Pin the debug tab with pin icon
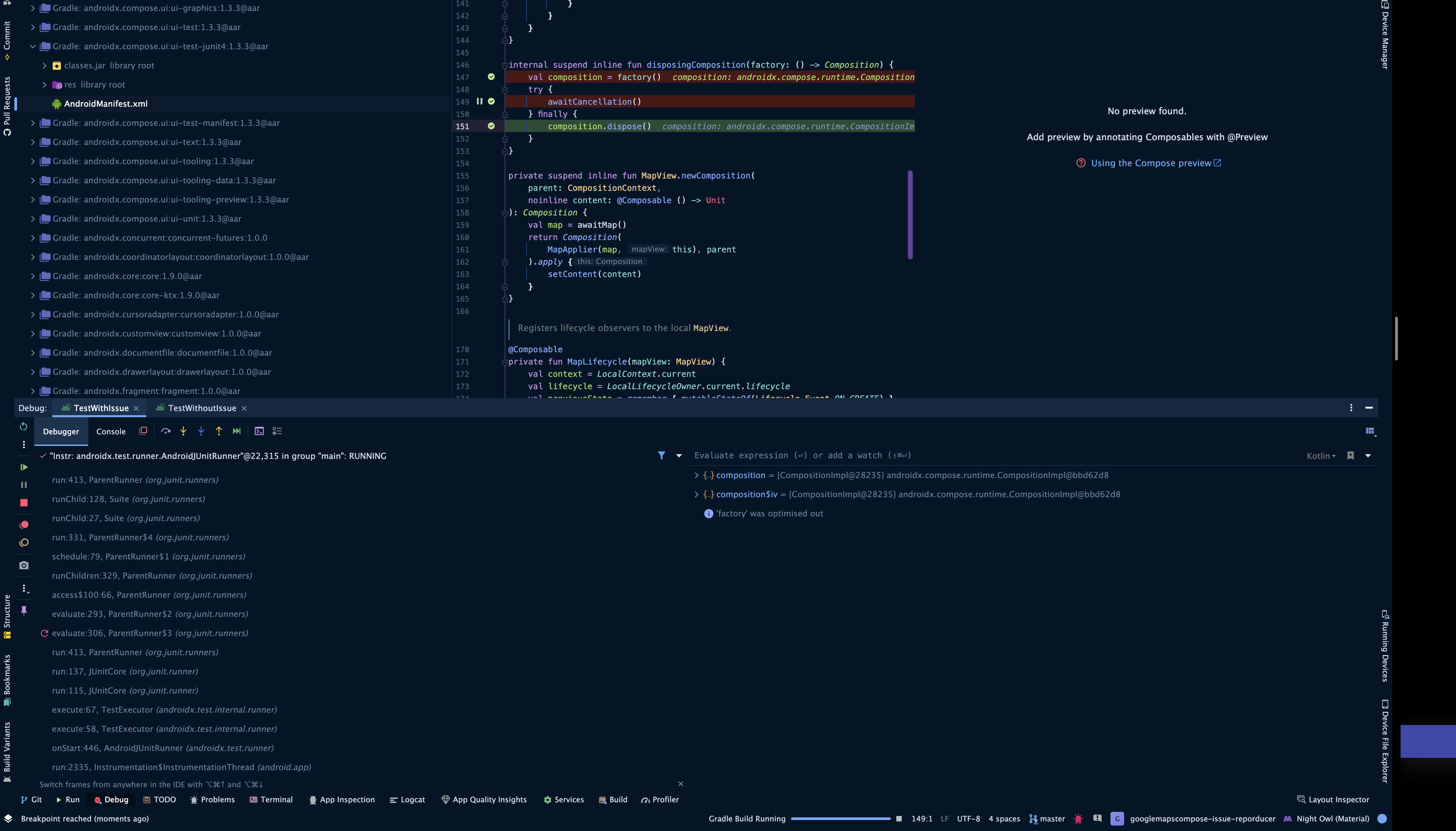Viewport: 1456px width, 831px height. click(x=23, y=610)
